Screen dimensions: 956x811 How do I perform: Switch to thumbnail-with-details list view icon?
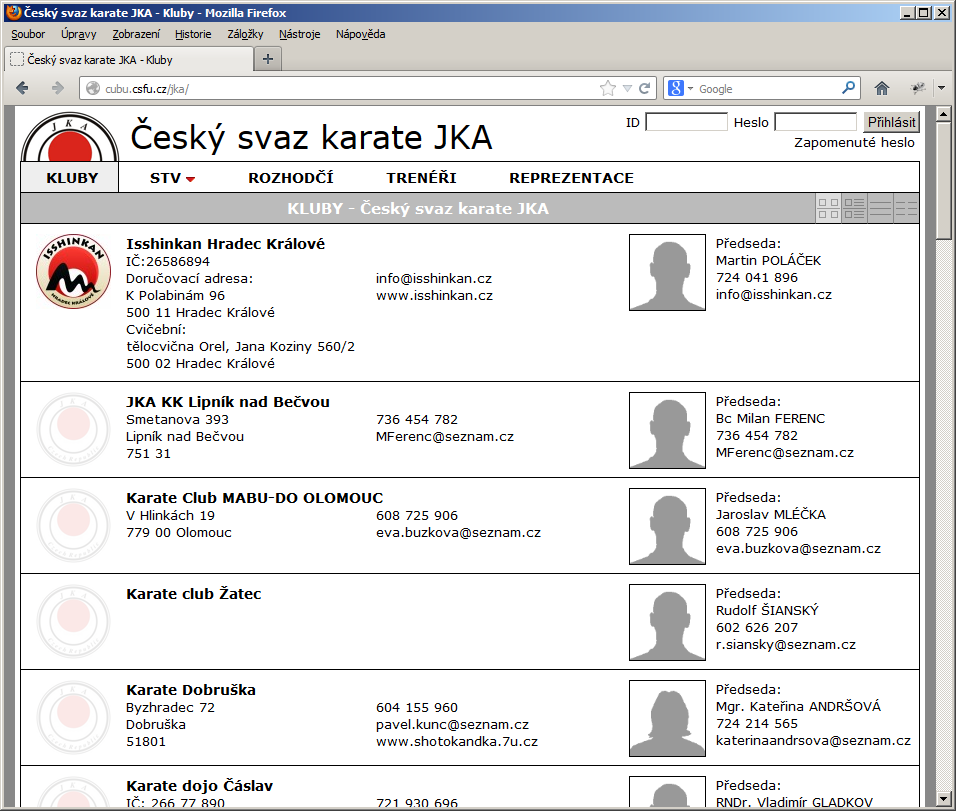854,209
